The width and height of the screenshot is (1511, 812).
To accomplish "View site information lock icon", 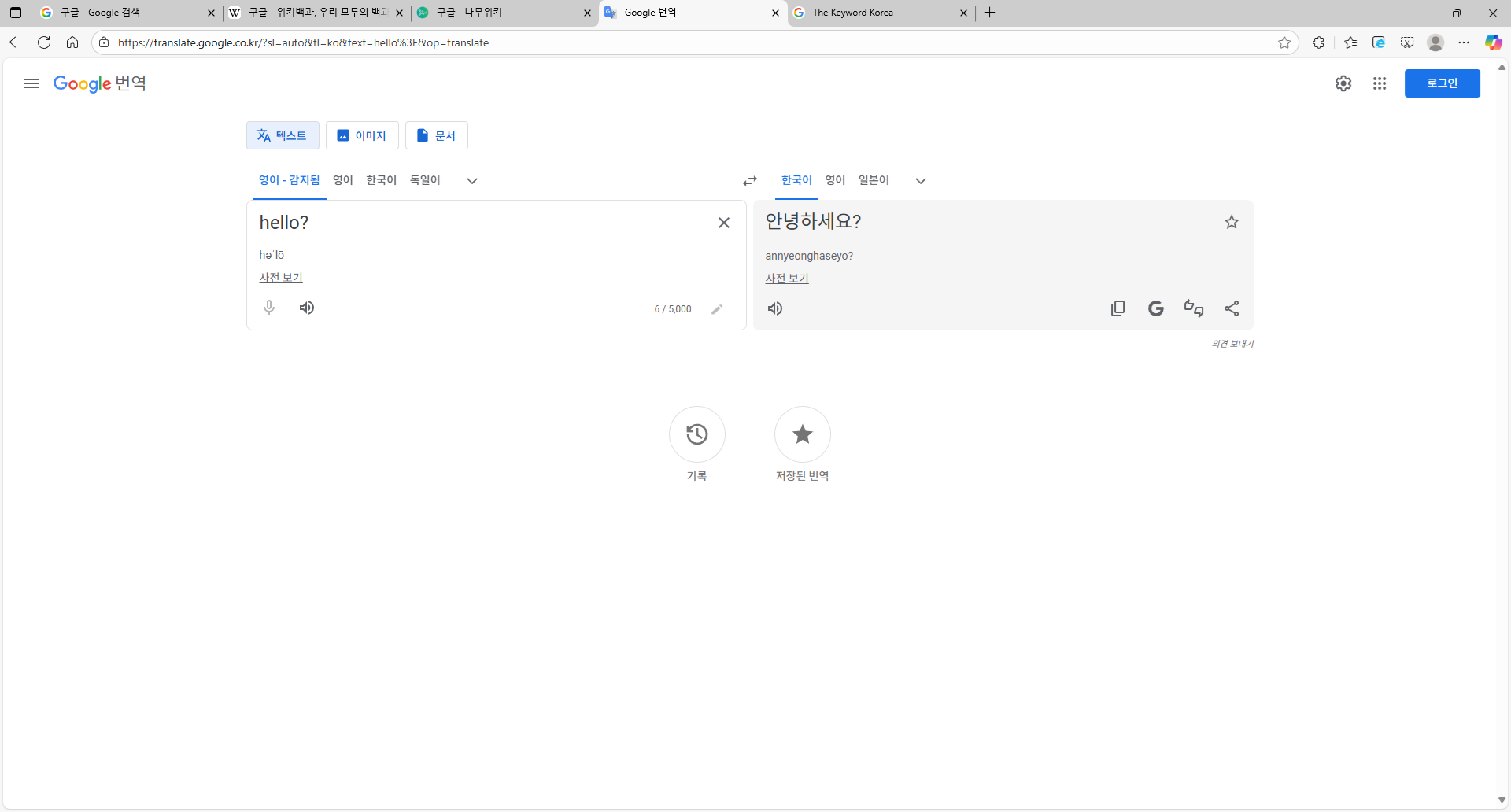I will click(x=104, y=42).
